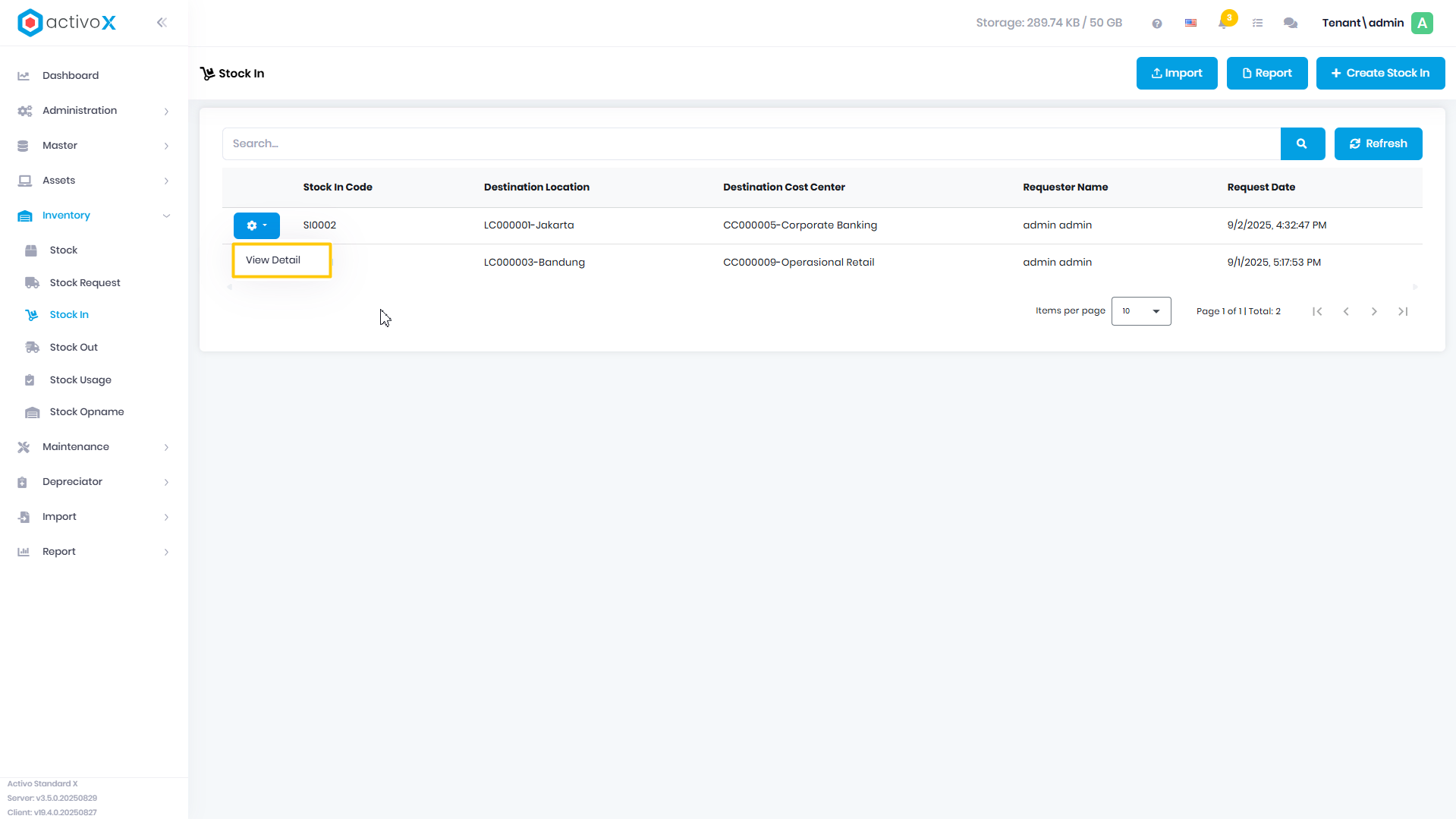Click the green user avatar A
The height and width of the screenshot is (819, 1456).
pyautogui.click(x=1423, y=23)
